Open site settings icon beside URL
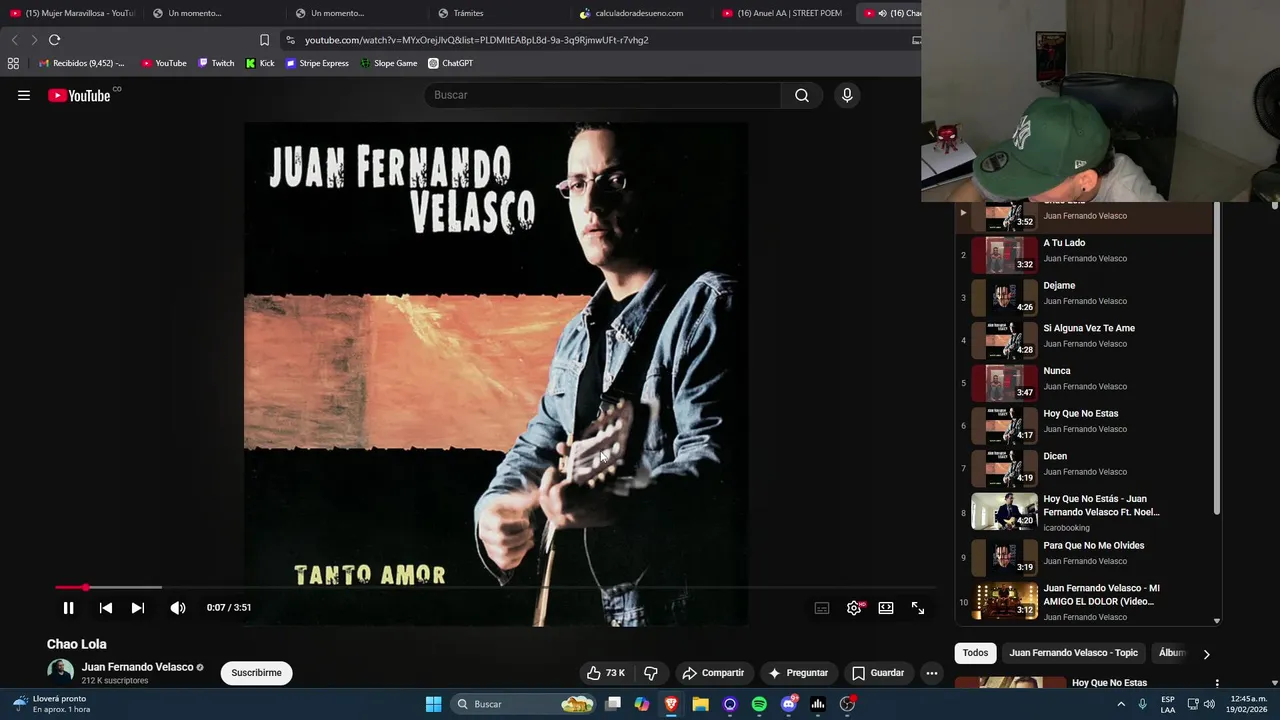Viewport: 1280px width, 720px height. 290,40
